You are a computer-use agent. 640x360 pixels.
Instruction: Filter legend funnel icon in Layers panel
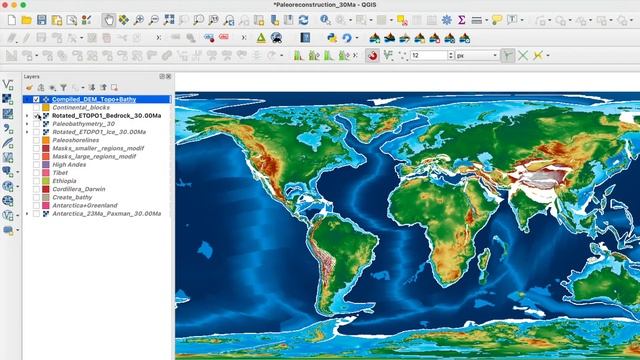64,87
